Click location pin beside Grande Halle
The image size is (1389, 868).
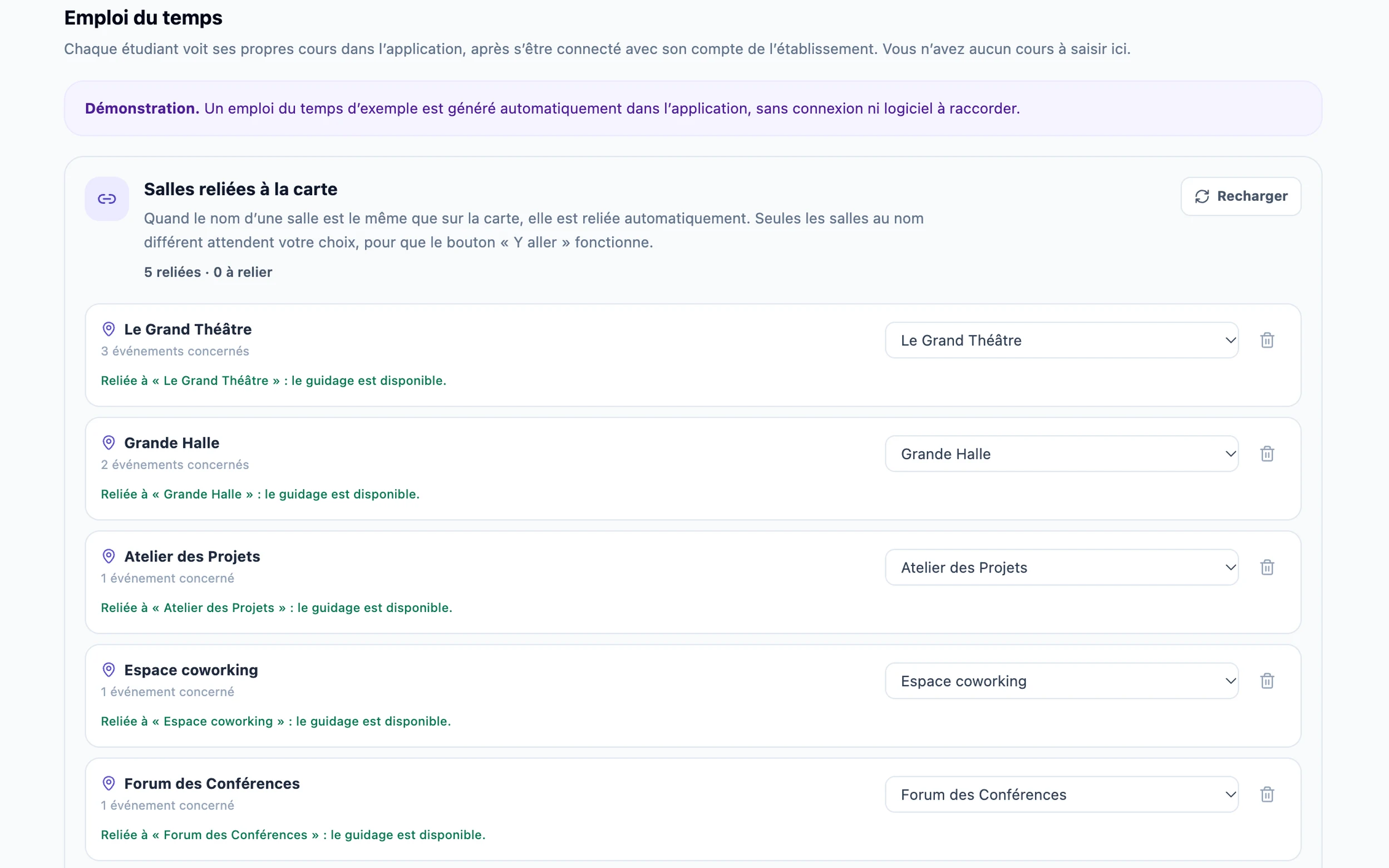[109, 442]
